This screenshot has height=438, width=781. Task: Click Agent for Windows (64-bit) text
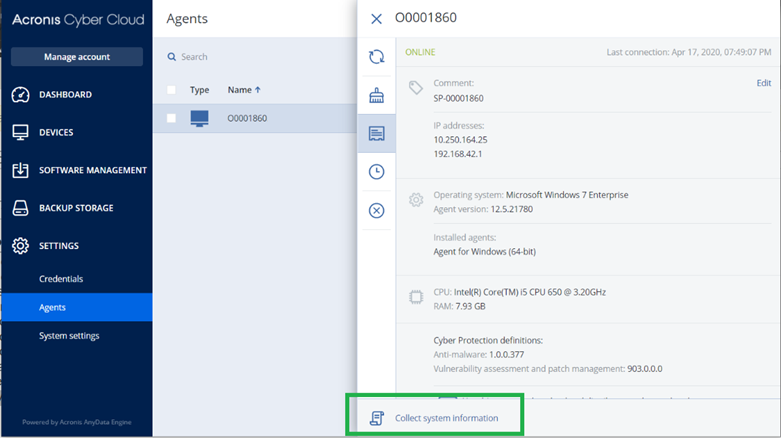[485, 252]
